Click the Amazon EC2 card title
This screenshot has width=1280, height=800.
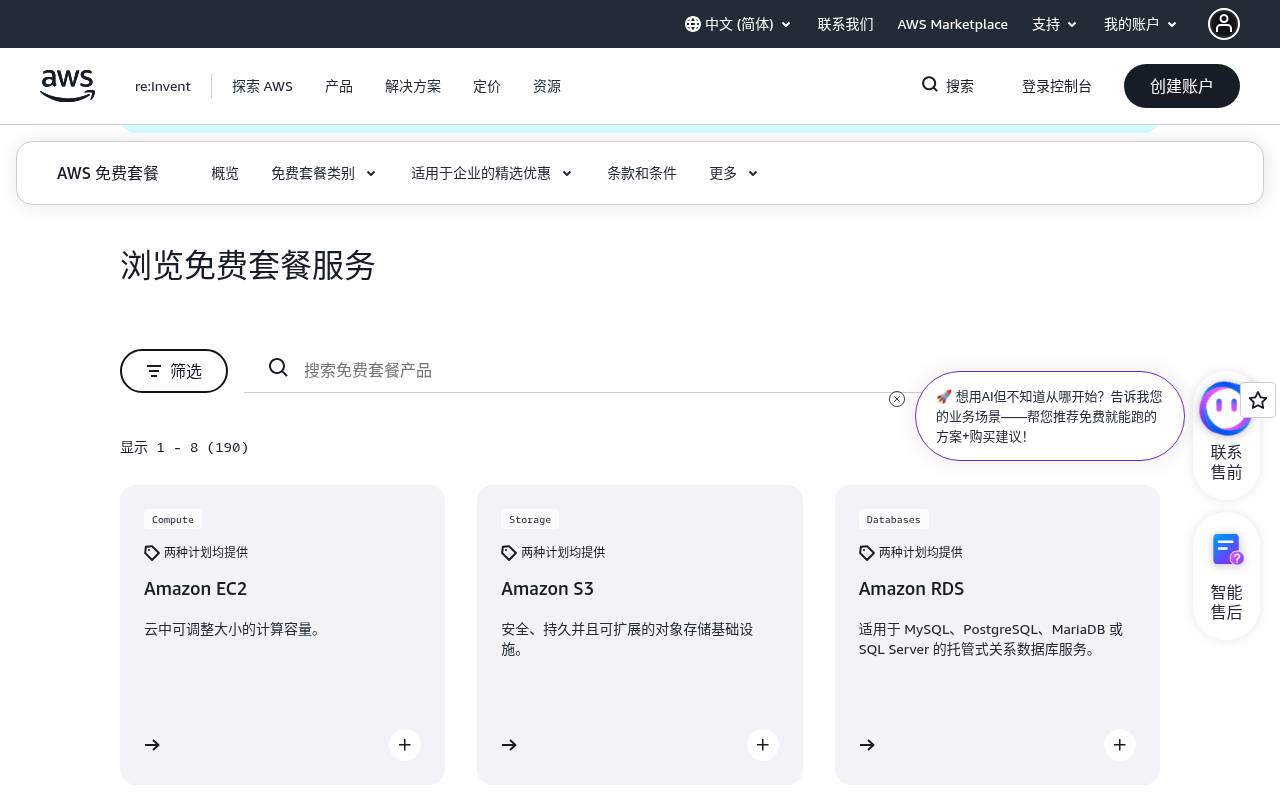pos(195,589)
